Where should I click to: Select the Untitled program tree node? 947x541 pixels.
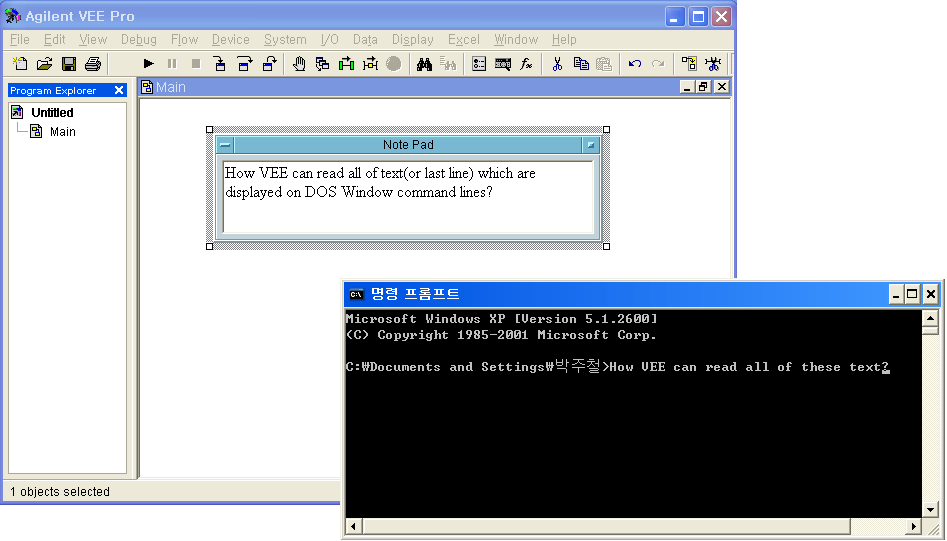click(52, 113)
